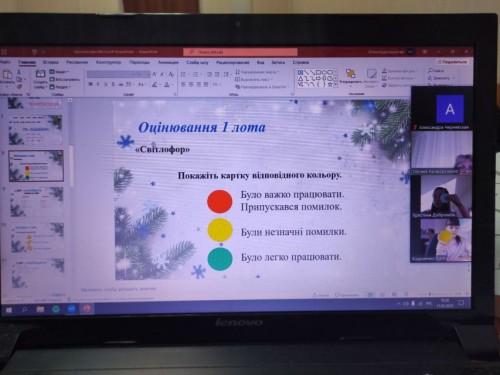Click the «Світлофор» text on slide
Screen dimensions: 500x375
click(162, 150)
